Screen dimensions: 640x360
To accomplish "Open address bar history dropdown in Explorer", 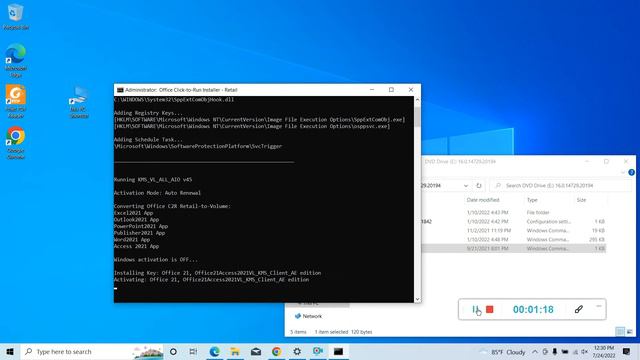I will (466, 186).
